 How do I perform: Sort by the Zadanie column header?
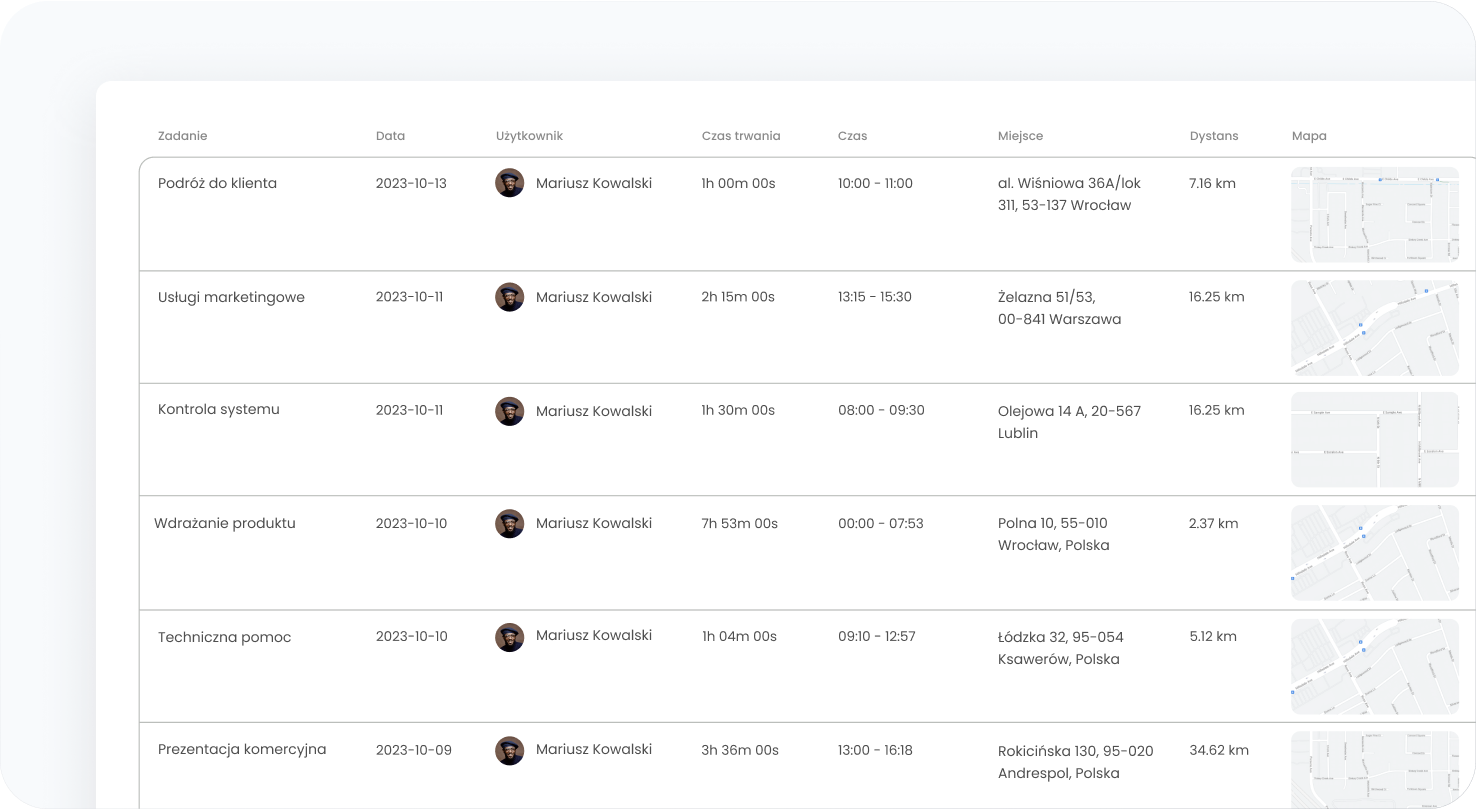(183, 136)
